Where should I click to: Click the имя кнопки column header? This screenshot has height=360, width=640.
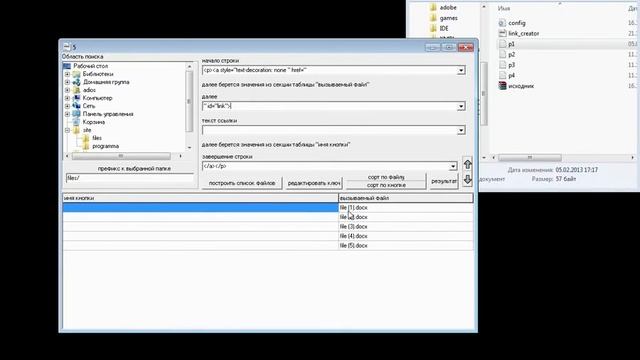click(x=200, y=198)
